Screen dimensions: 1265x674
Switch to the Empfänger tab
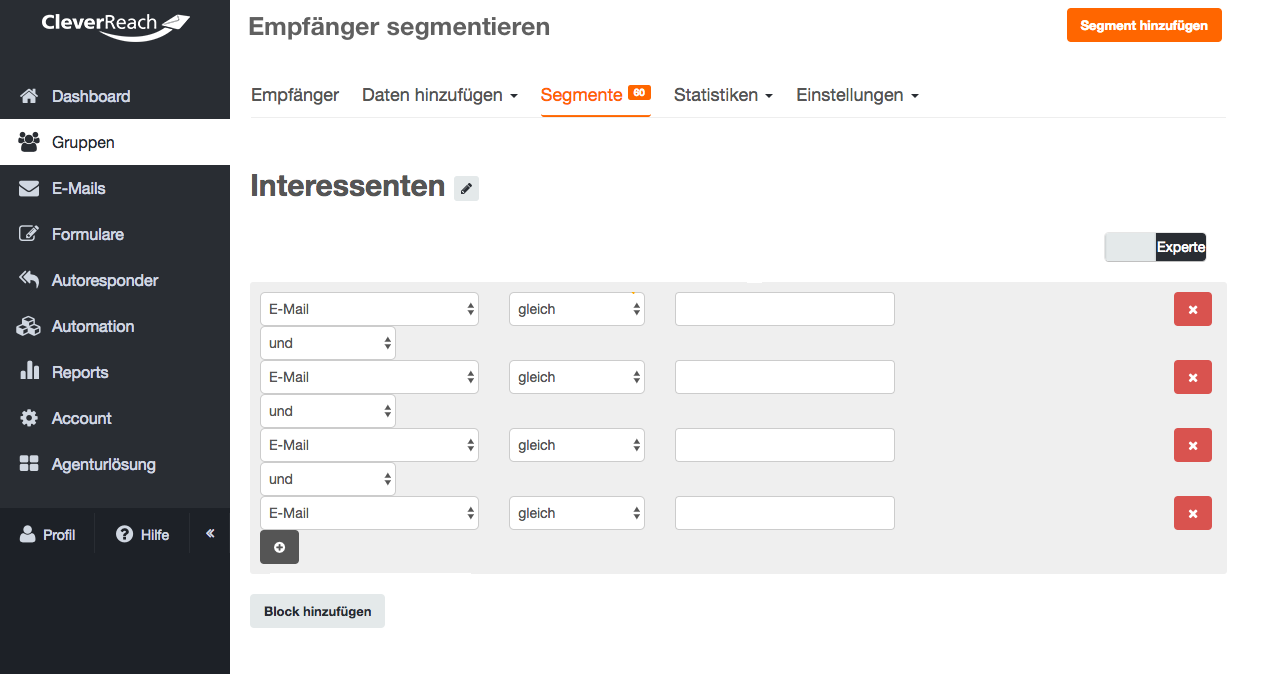[295, 95]
